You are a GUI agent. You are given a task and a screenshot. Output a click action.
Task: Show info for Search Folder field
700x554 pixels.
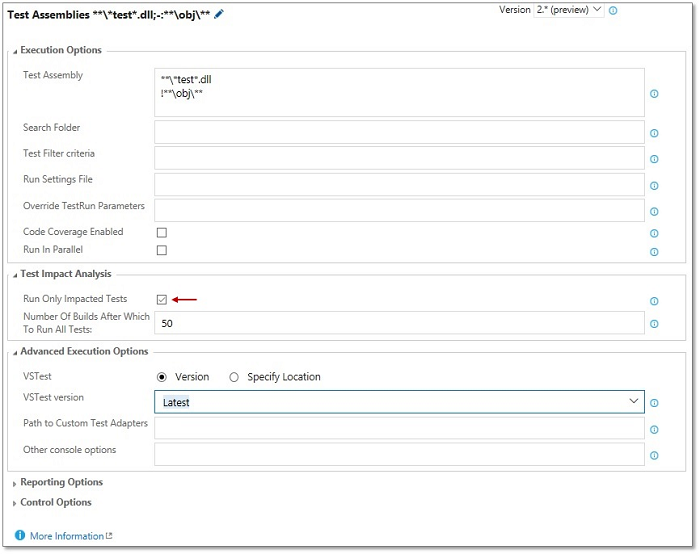click(654, 133)
